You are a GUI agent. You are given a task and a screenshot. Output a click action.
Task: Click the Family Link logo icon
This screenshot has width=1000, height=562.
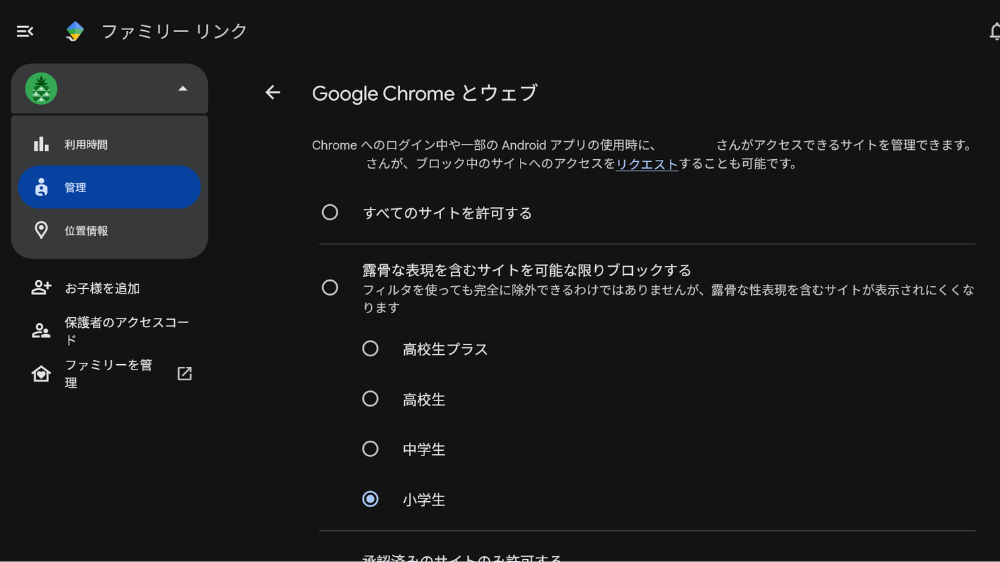pos(75,31)
